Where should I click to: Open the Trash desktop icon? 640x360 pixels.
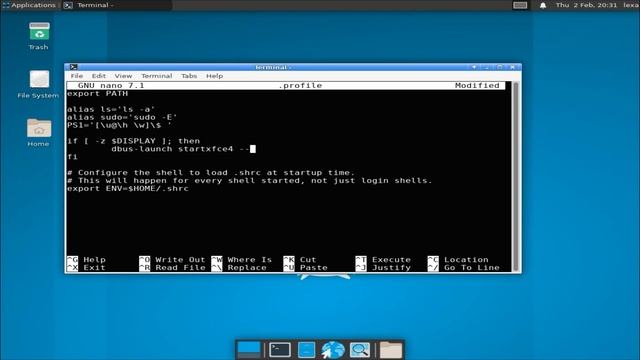tap(39, 36)
